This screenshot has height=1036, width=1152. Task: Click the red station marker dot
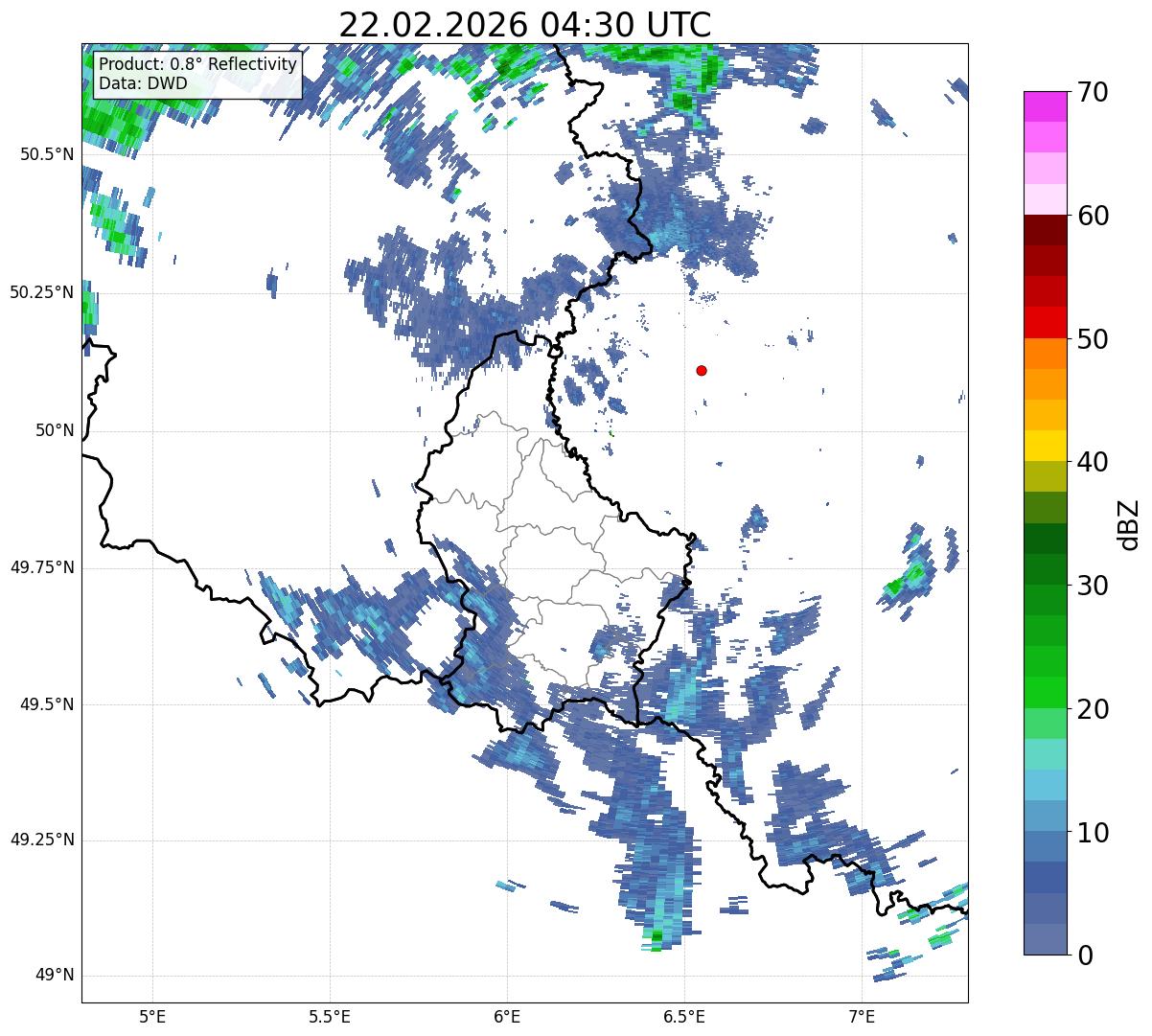pyautogui.click(x=702, y=370)
